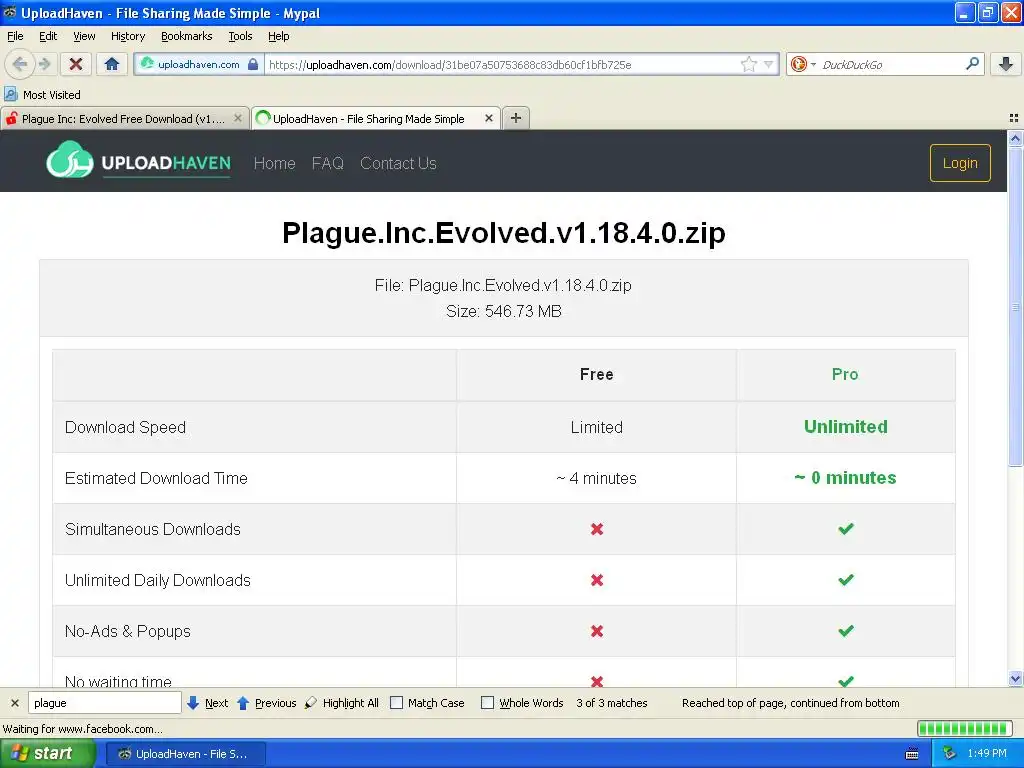Open the URL history dropdown arrow
The width and height of the screenshot is (1024, 768).
click(x=769, y=64)
